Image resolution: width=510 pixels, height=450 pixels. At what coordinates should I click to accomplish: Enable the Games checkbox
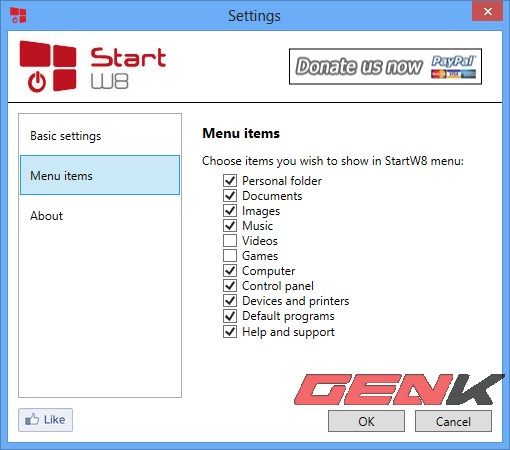pos(230,255)
